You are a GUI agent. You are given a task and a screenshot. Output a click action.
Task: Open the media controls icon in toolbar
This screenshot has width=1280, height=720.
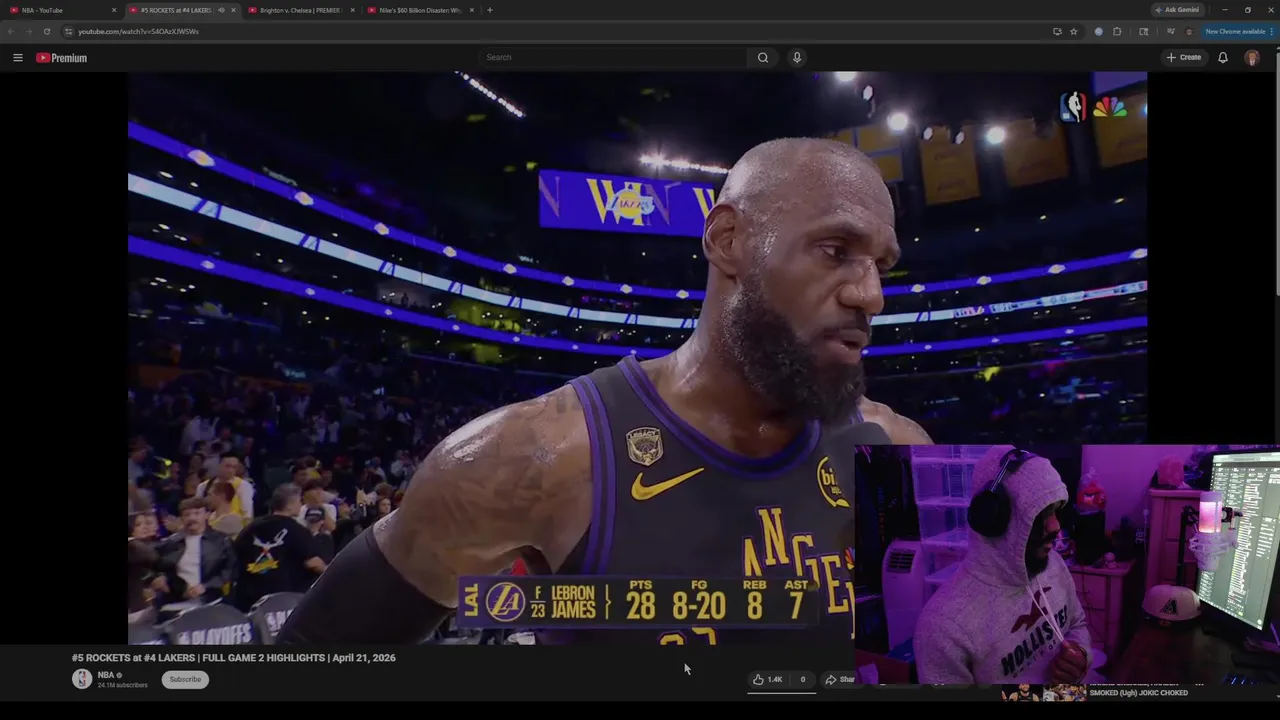click(1170, 31)
